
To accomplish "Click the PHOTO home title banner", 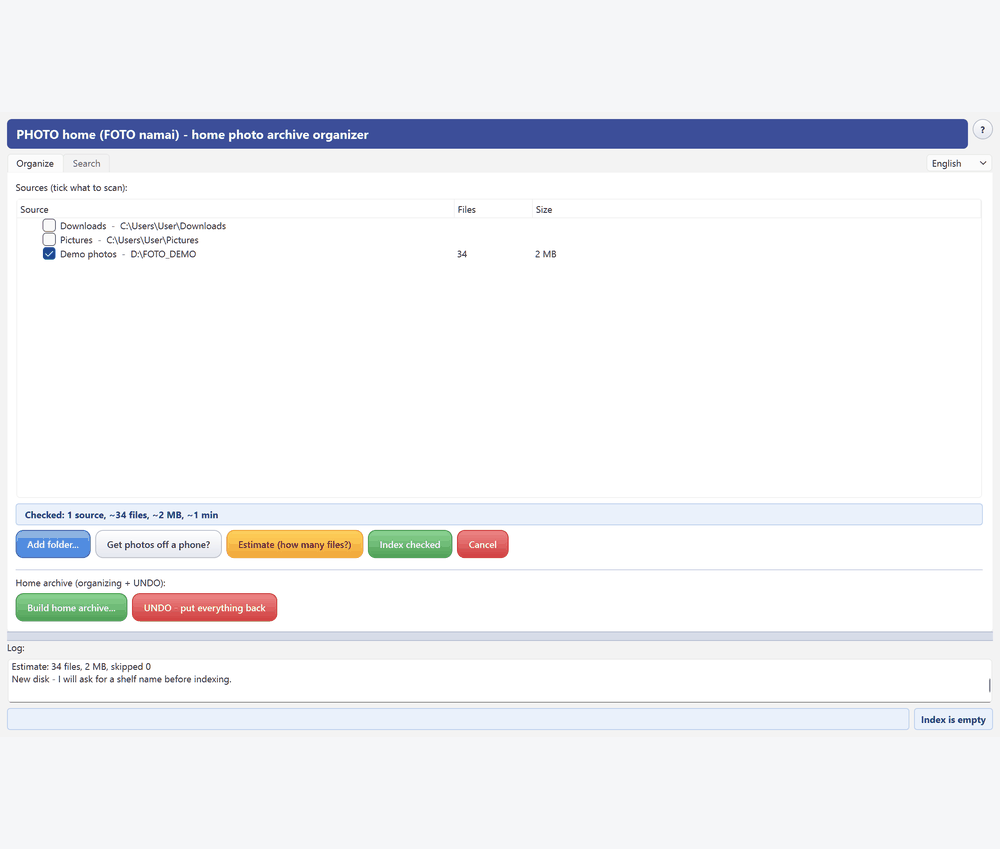I will coord(487,134).
